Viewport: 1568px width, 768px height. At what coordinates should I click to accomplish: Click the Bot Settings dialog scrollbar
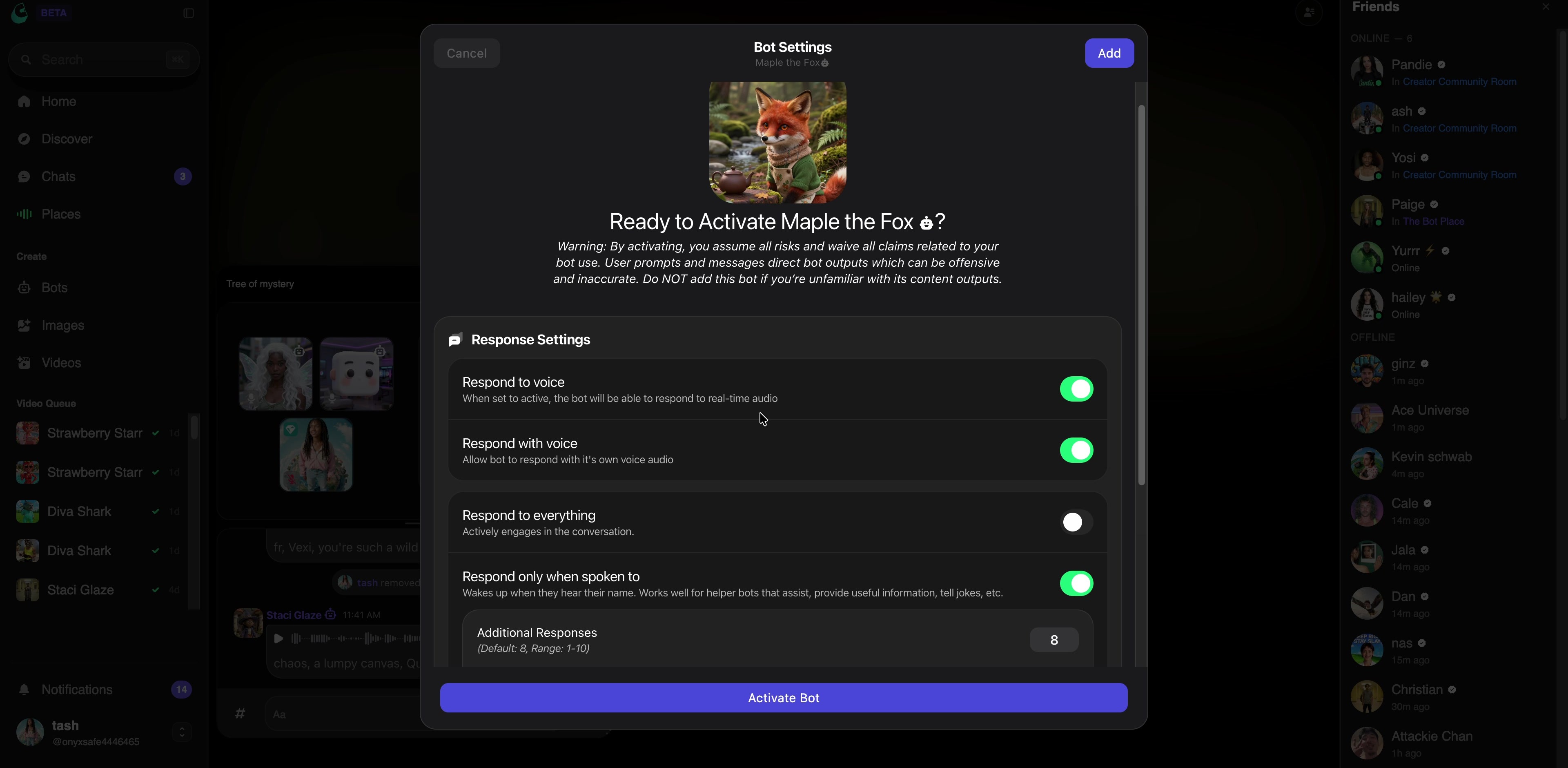(1142, 295)
